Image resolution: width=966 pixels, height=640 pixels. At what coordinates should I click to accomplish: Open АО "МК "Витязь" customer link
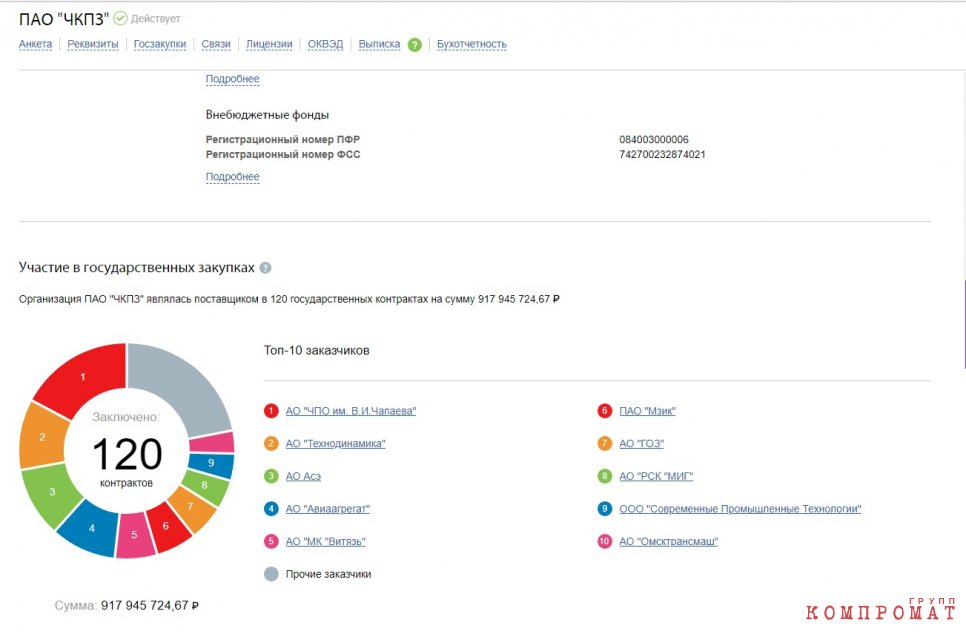point(325,541)
